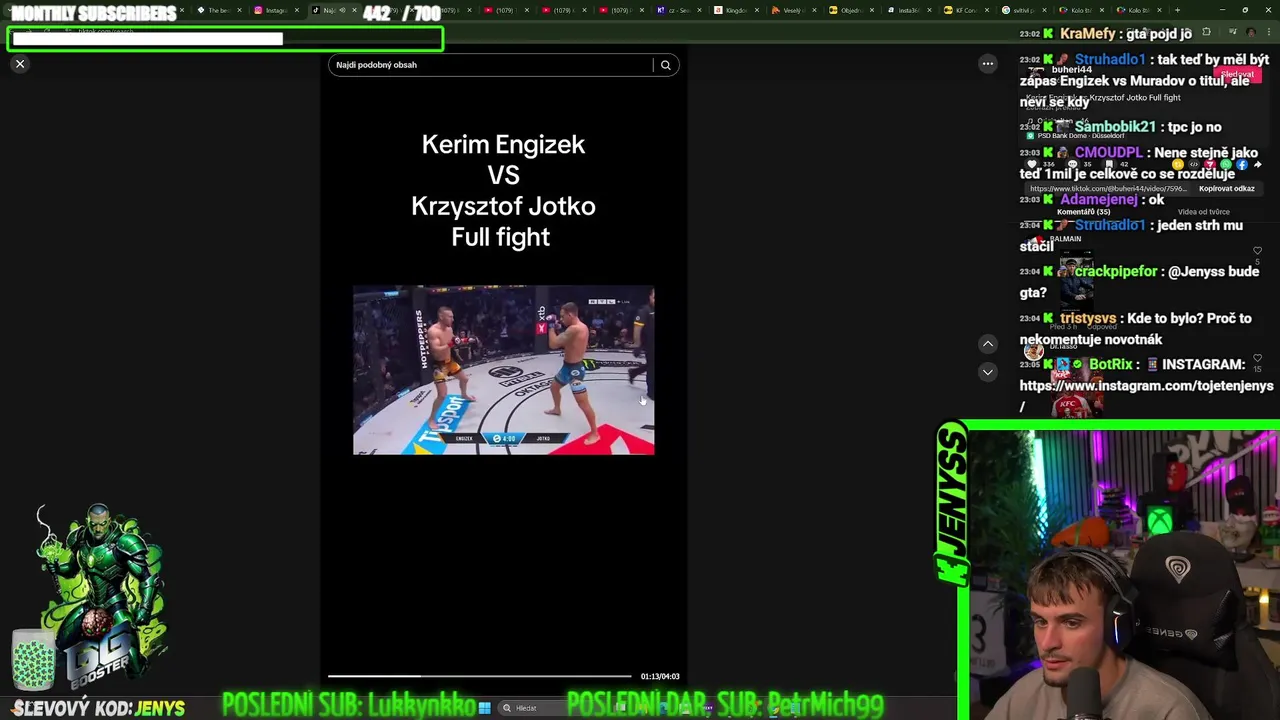Save video with the bookmark icon
The image size is (1280, 720).
coord(1109,164)
